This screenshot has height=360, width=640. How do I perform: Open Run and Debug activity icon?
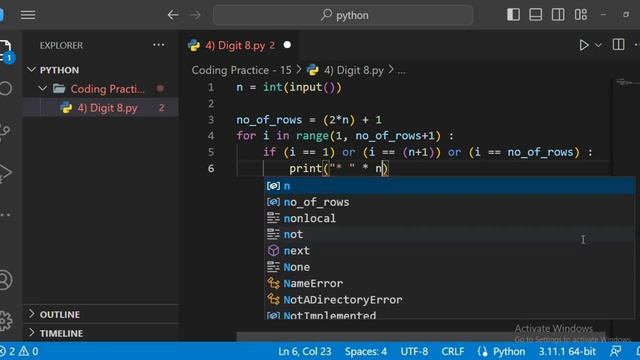pos(5,173)
